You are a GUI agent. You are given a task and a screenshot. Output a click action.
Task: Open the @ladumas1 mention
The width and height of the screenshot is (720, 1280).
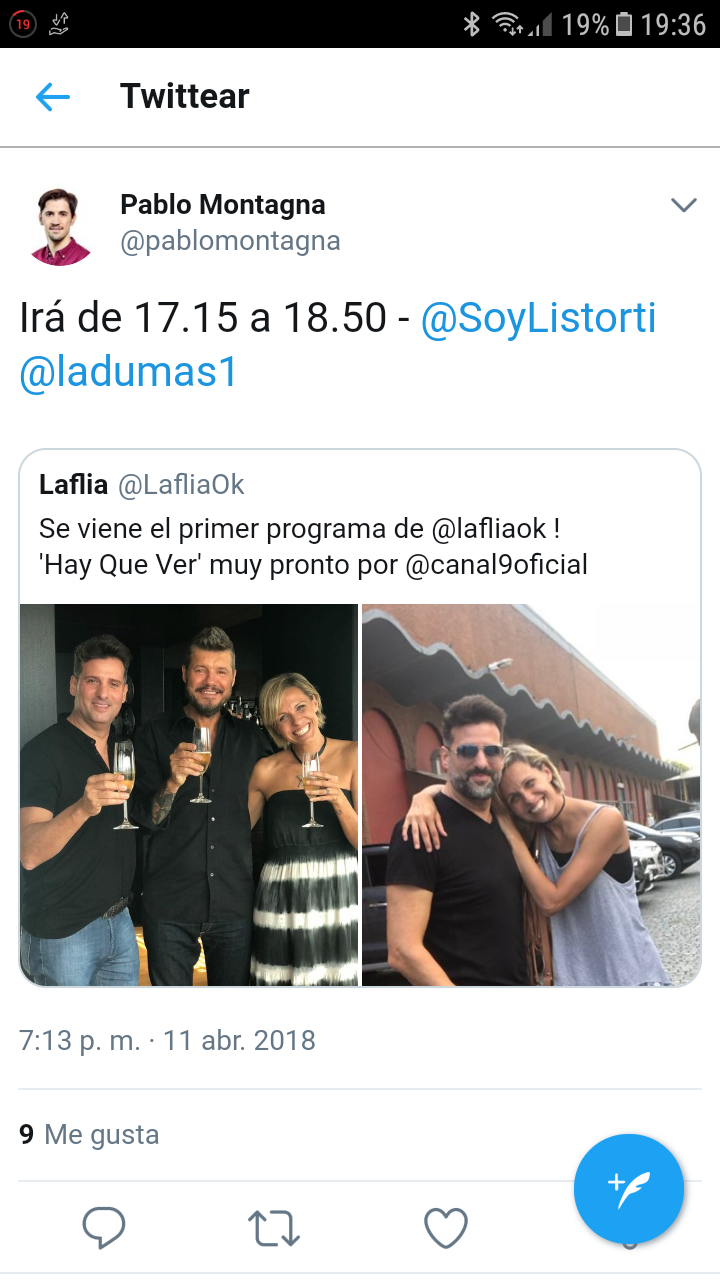click(128, 372)
